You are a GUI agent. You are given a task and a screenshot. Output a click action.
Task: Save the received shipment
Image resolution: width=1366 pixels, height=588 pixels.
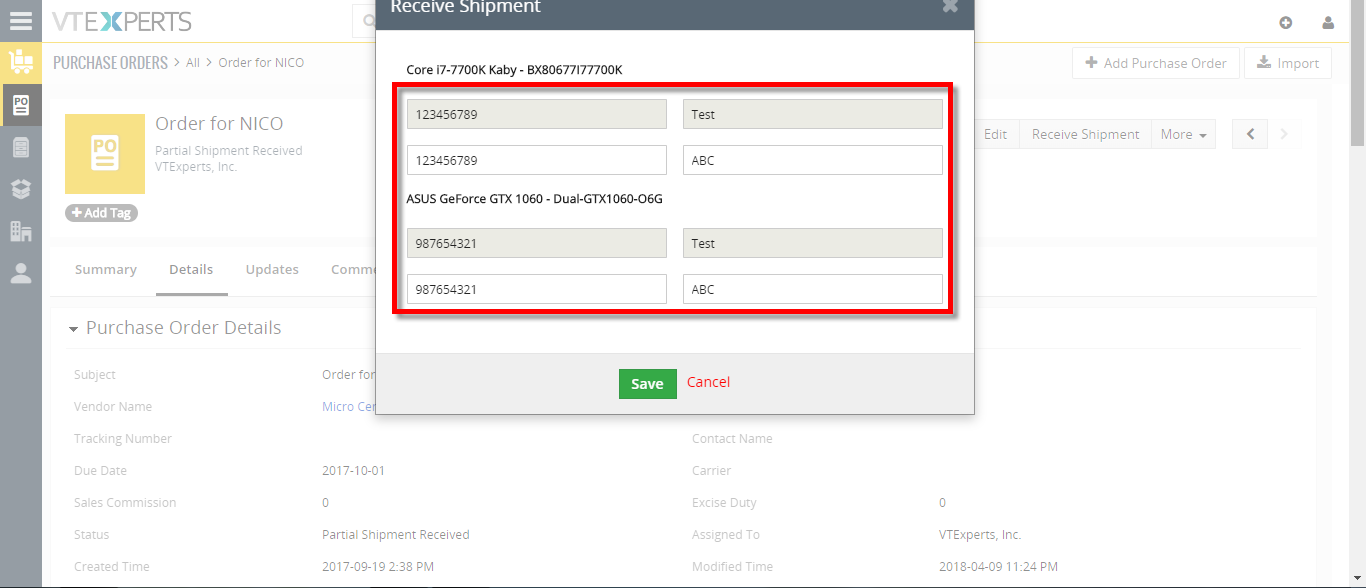pos(647,384)
